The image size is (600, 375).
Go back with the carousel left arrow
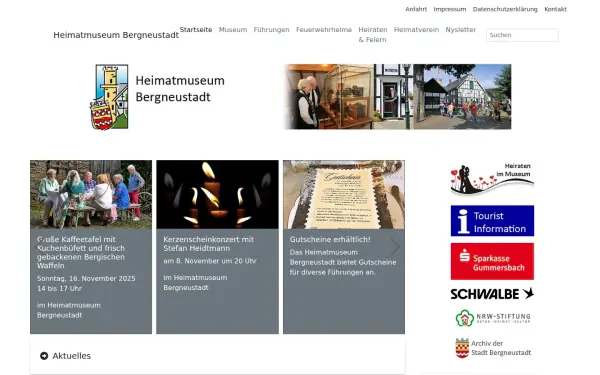[x=40, y=247]
